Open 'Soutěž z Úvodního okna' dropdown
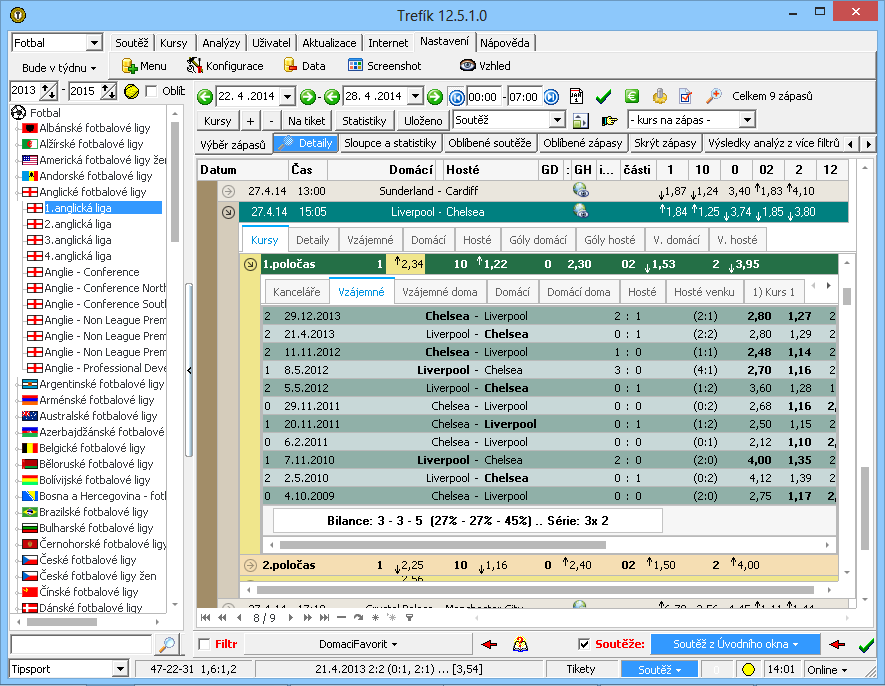This screenshot has width=885, height=686. pos(735,644)
